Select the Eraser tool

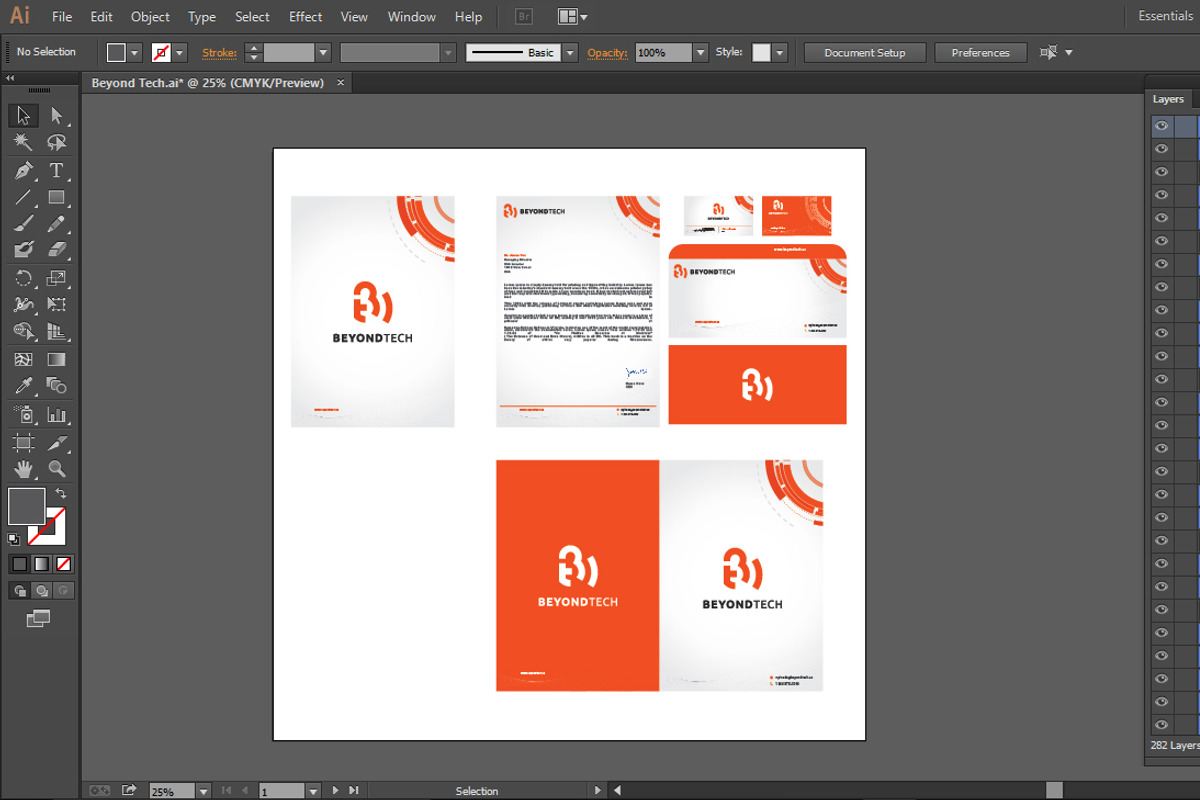(x=57, y=249)
